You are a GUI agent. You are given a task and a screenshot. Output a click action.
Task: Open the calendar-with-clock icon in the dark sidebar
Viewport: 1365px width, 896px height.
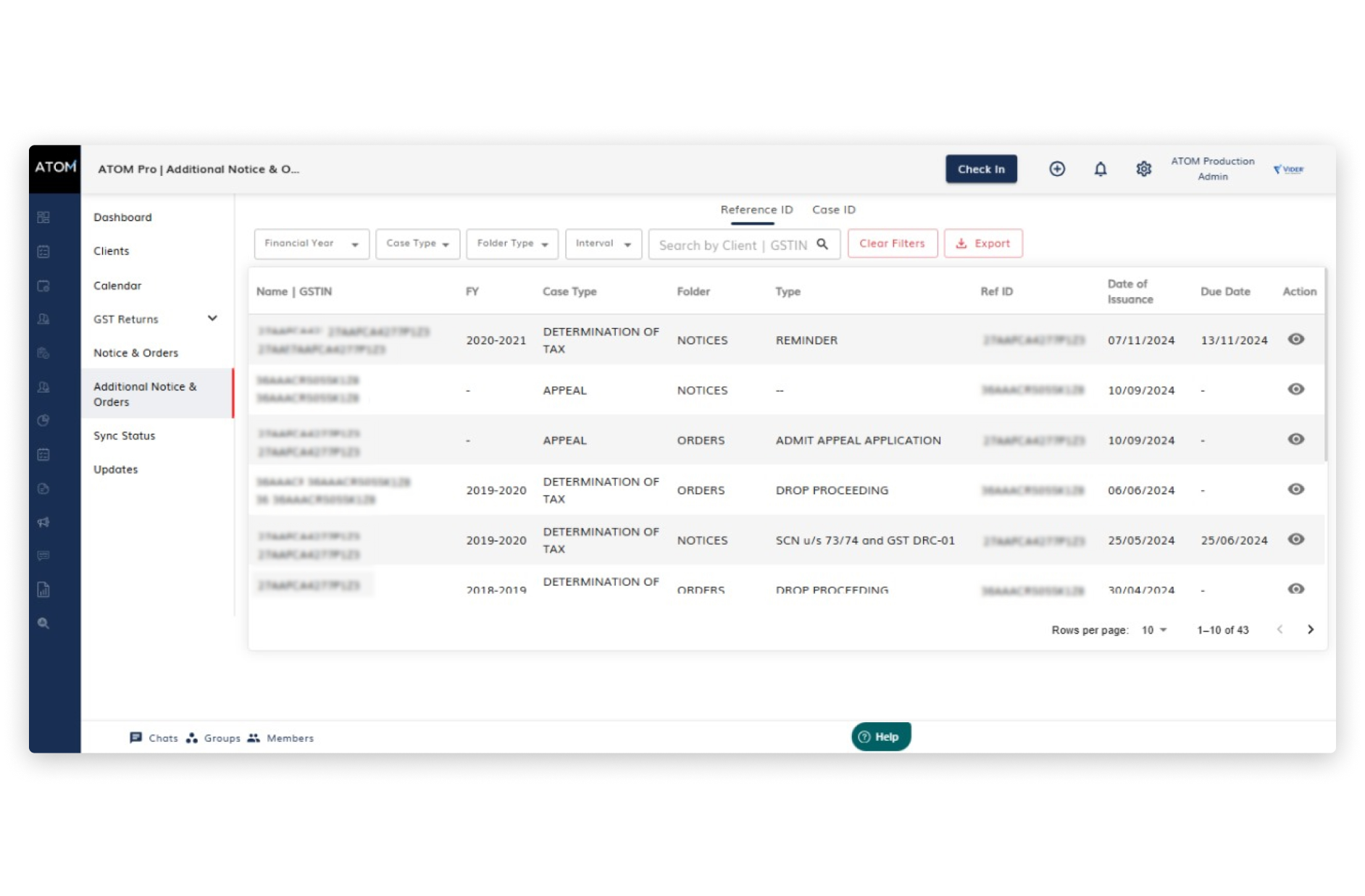(x=43, y=285)
